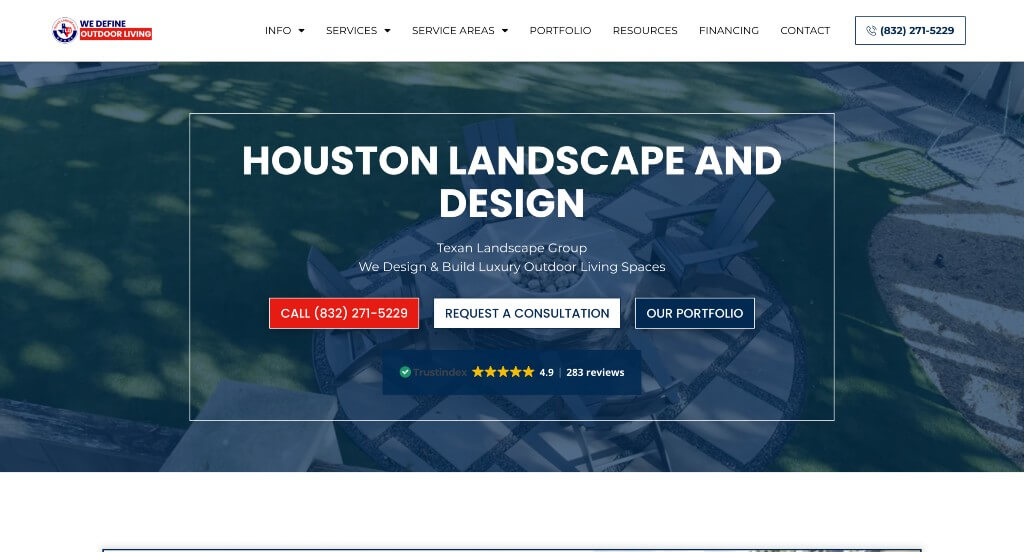Open the SERVICE AREAS menu

(453, 31)
